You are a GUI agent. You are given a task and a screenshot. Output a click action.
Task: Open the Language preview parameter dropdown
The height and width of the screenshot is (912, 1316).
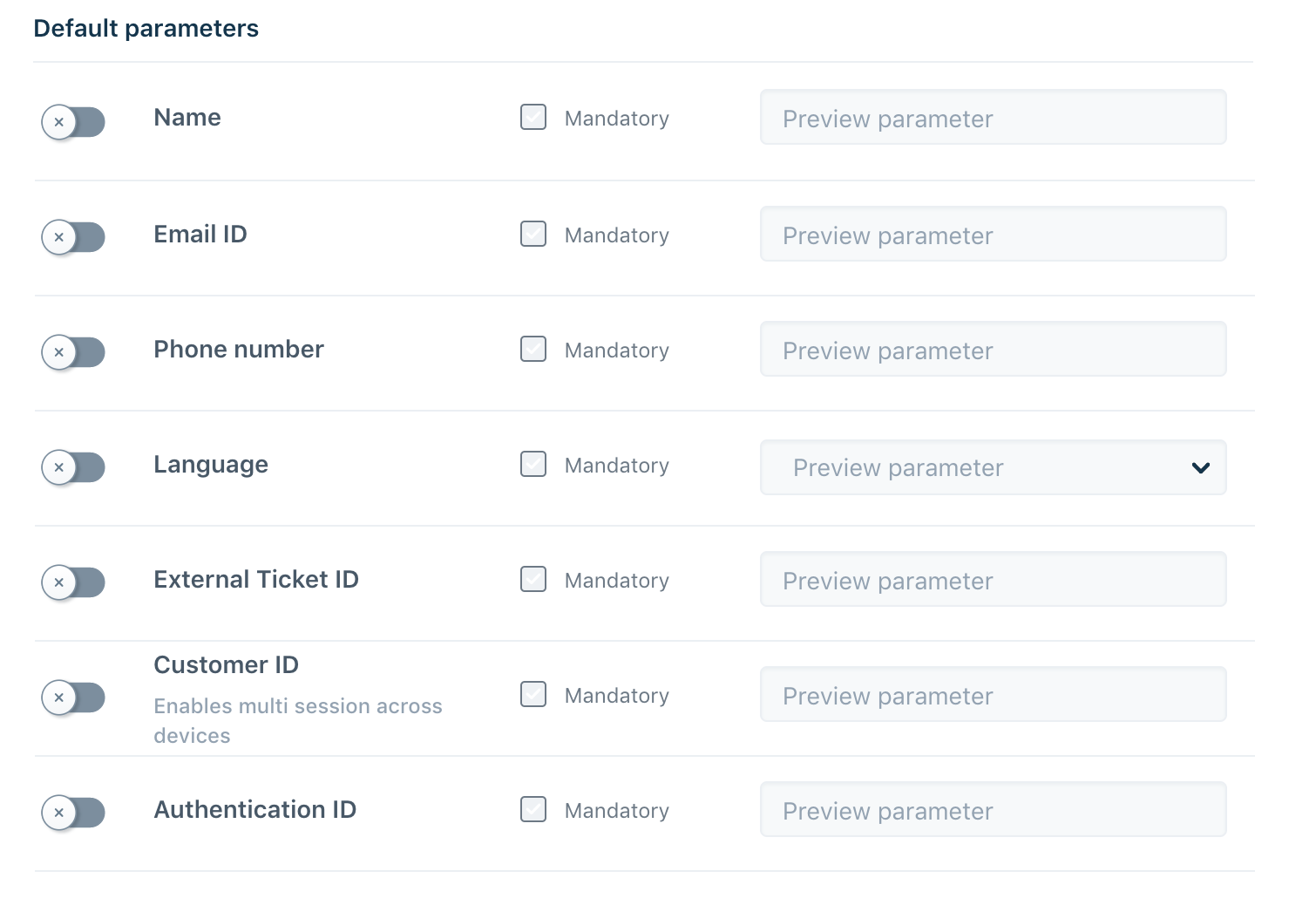(993, 467)
